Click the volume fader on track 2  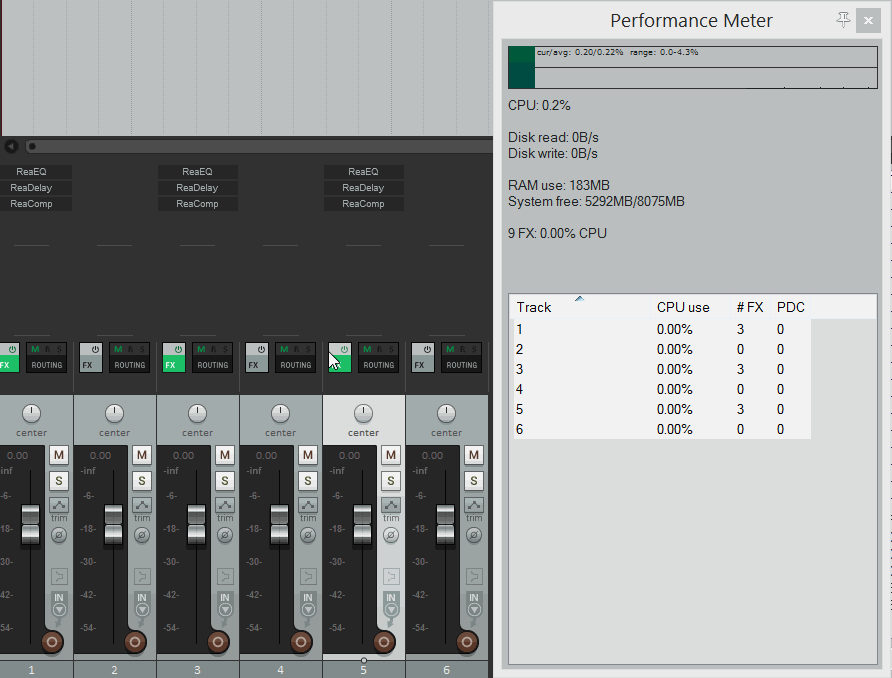[x=113, y=524]
